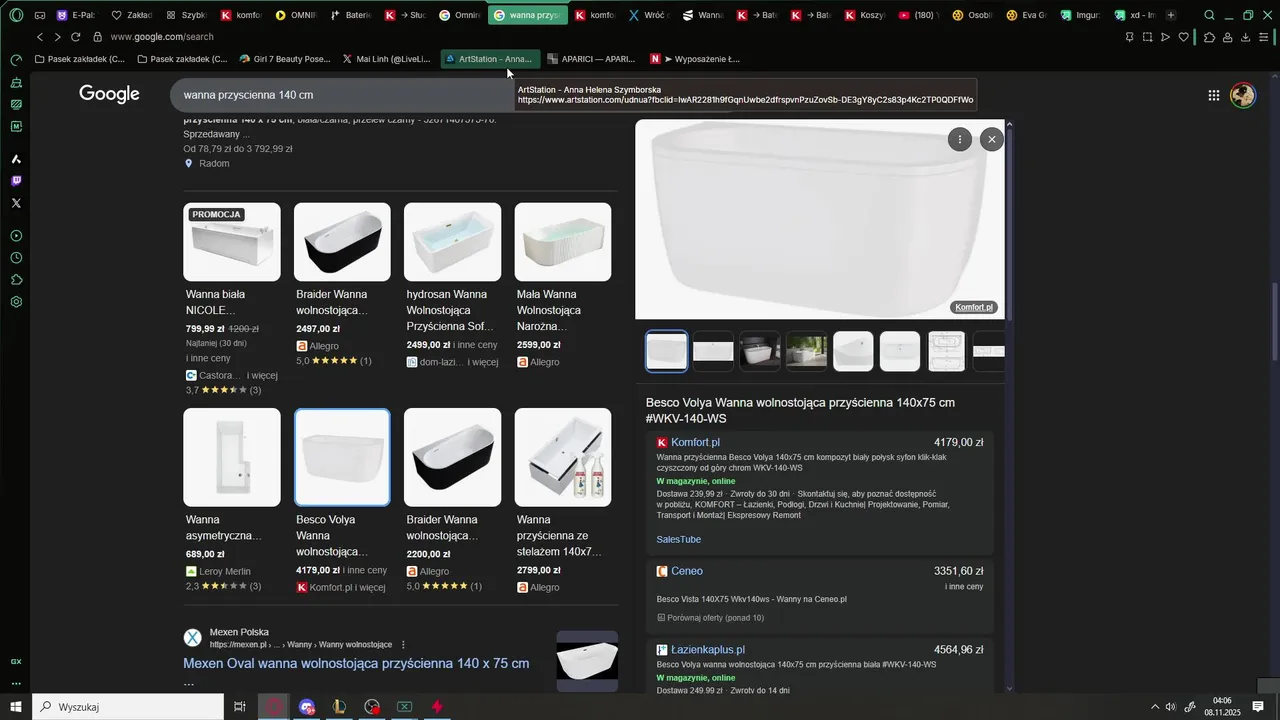Close the product detail panel
Viewport: 1280px width, 720px height.
(991, 139)
